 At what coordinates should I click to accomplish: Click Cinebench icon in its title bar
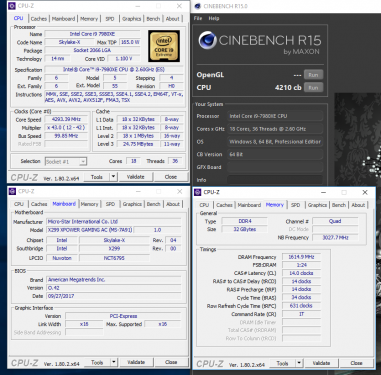click(x=198, y=6)
